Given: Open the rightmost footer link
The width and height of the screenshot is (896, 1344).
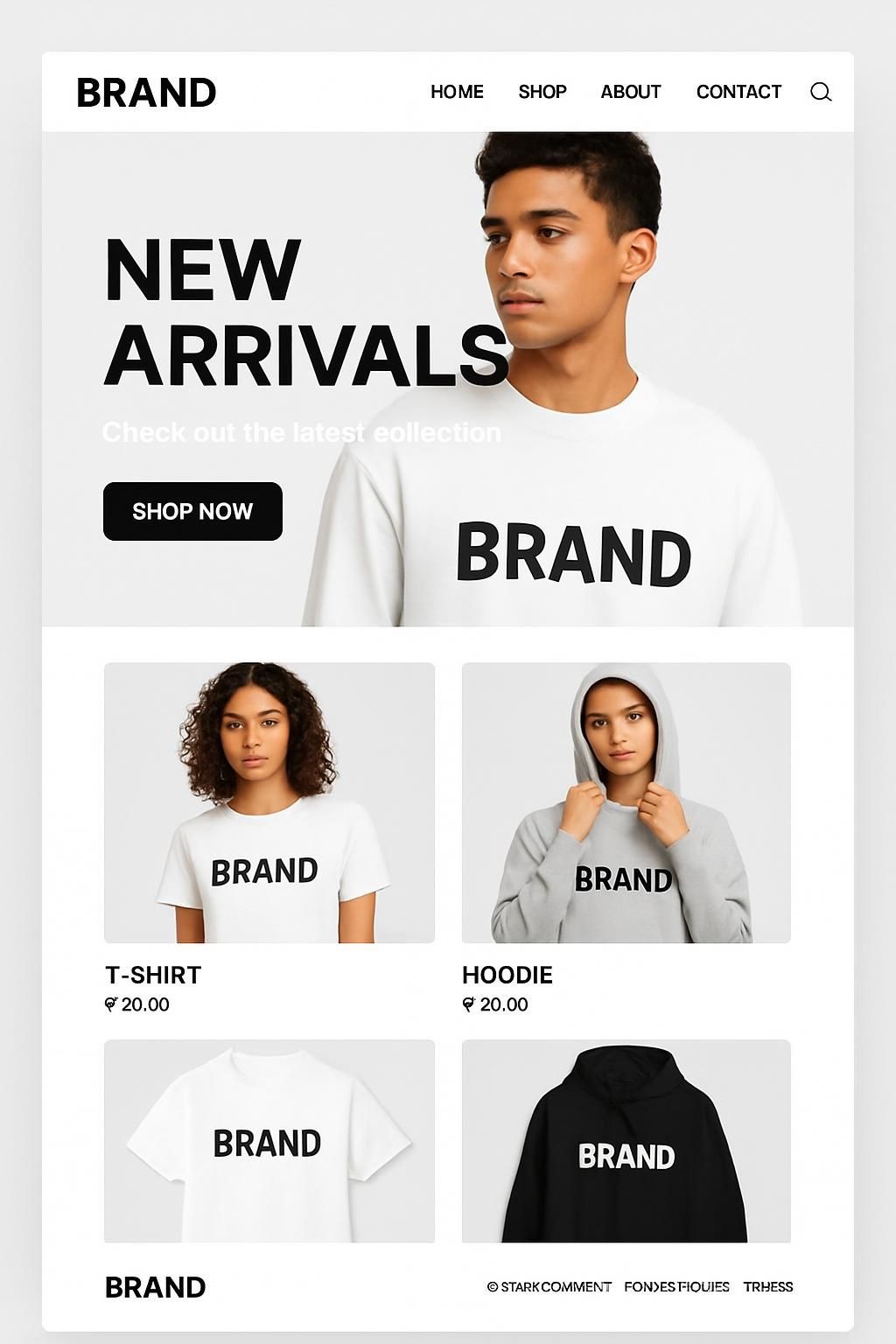Looking at the screenshot, I should [768, 1286].
